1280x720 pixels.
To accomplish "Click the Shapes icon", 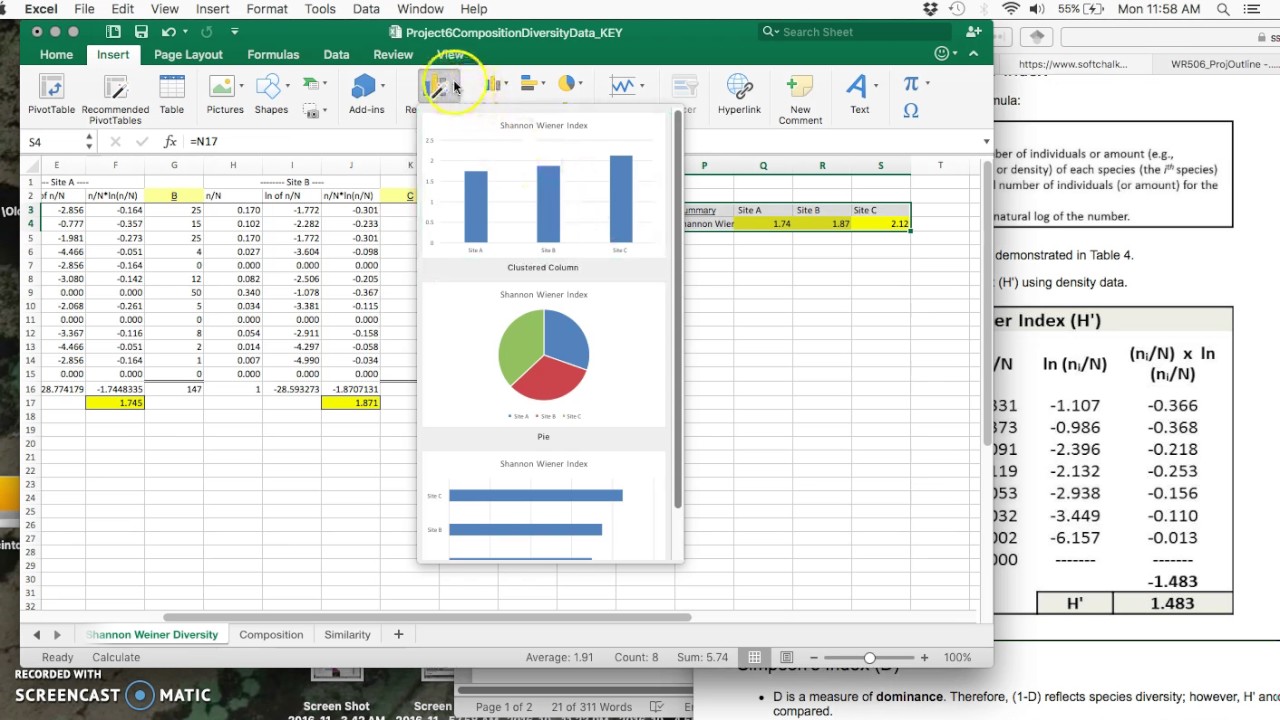I will [x=267, y=87].
